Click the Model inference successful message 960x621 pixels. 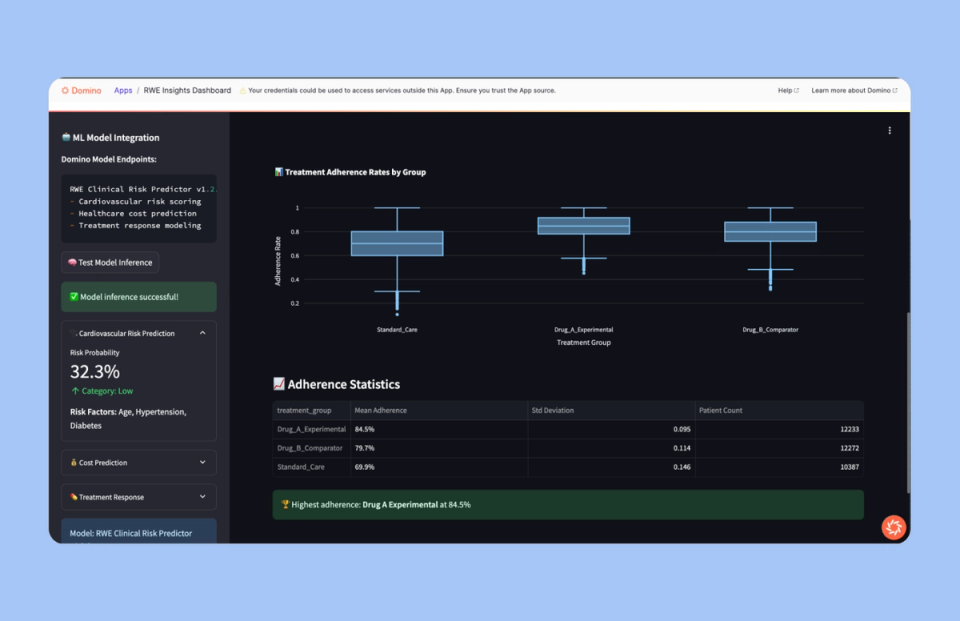pos(139,297)
